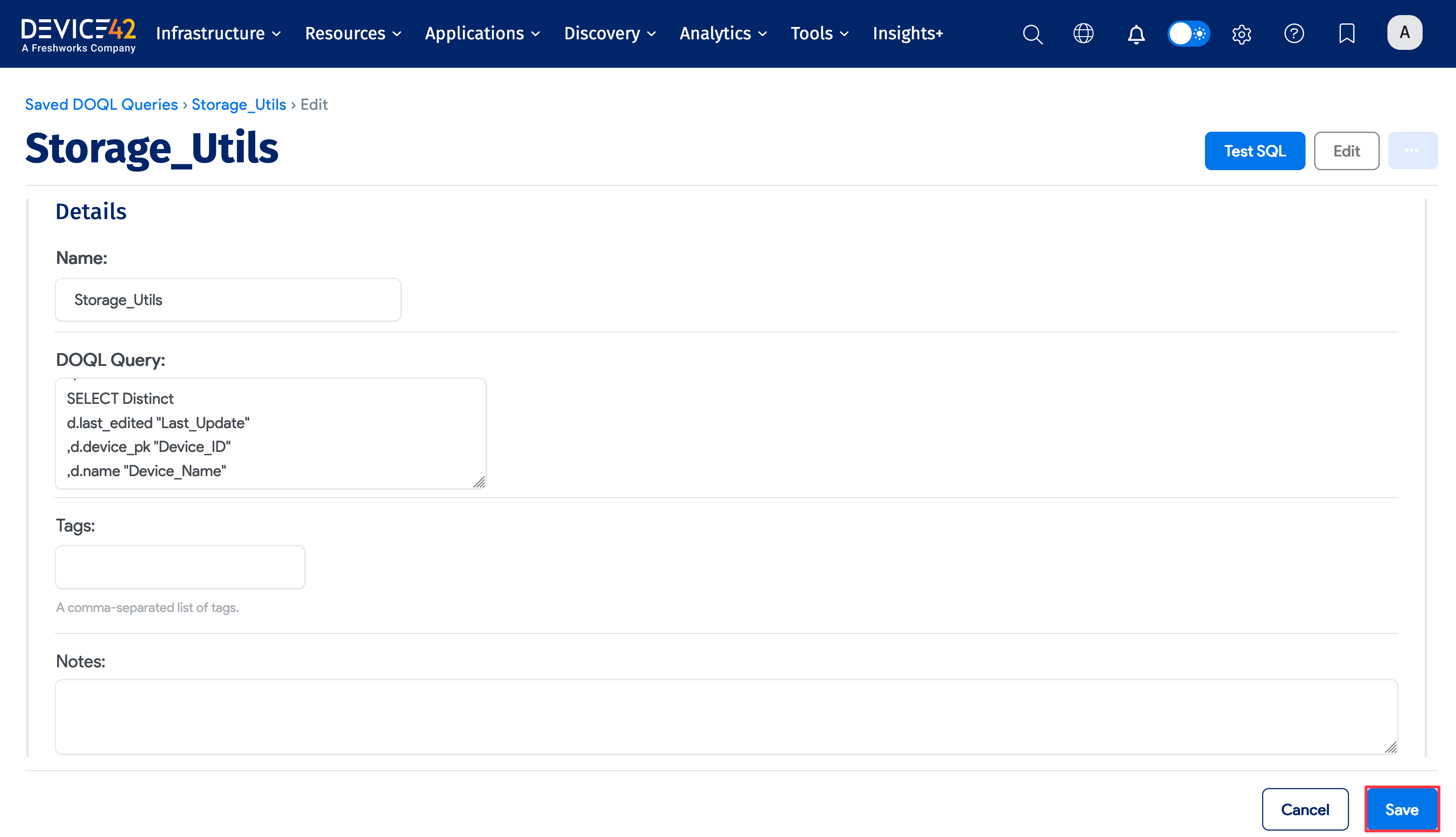Open the Discovery dropdown
The image size is (1456, 837).
click(x=609, y=33)
